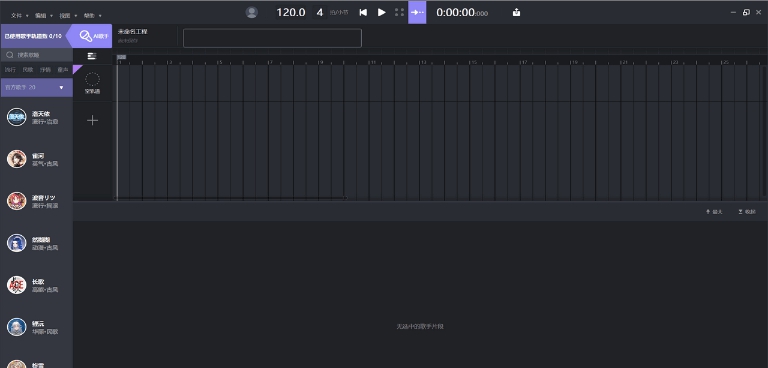Screen dimensions: 768x368
Task: Jump playhead back to start
Action: [x=363, y=13]
